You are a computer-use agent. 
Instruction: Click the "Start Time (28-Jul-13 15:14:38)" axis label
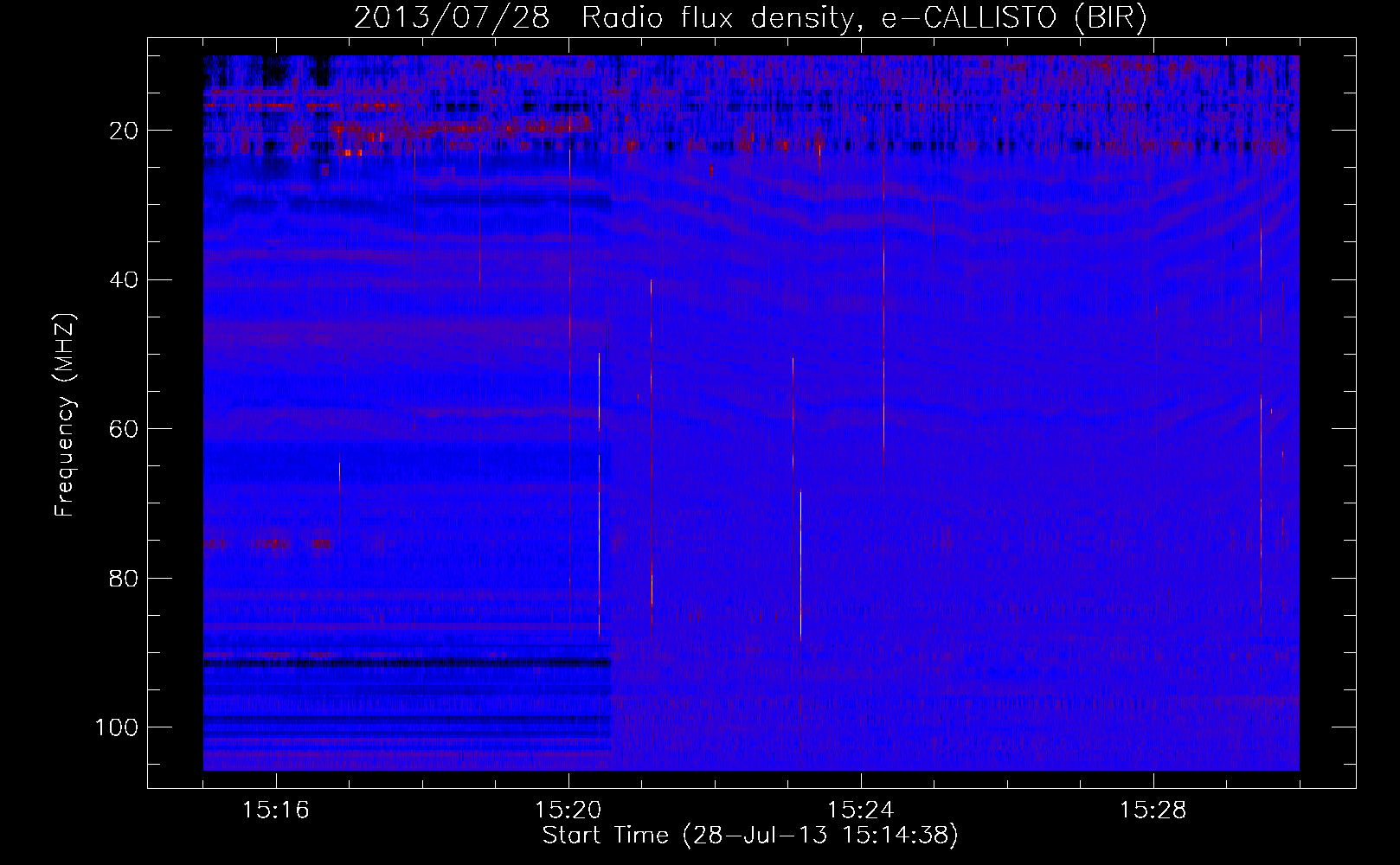point(750,836)
